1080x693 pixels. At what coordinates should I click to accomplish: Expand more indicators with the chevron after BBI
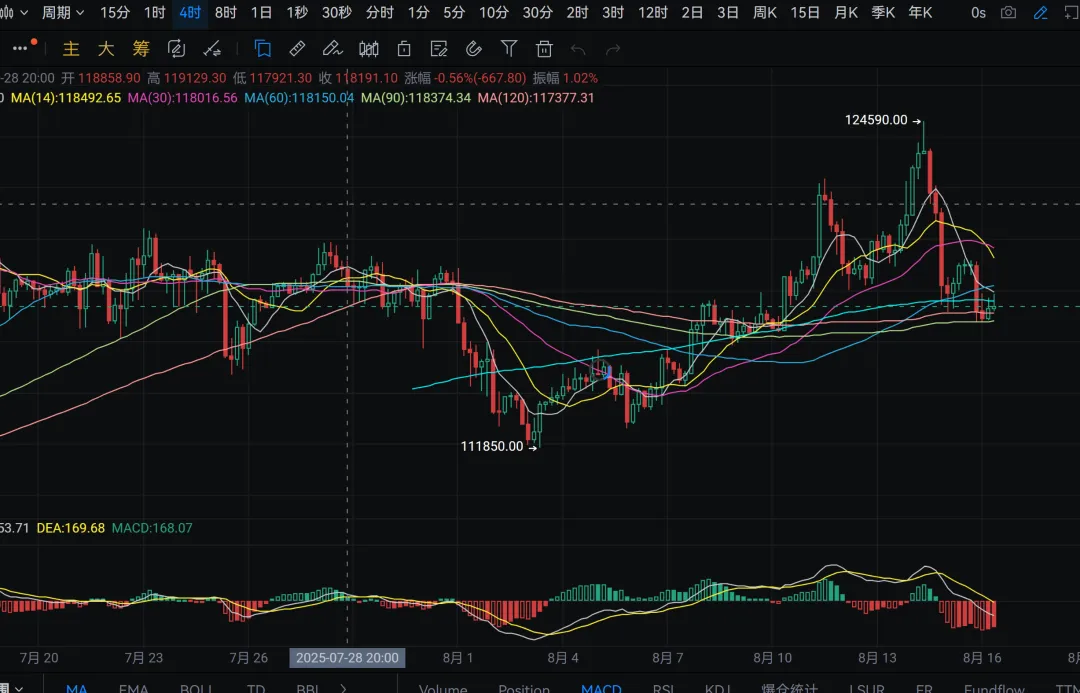pyautogui.click(x=344, y=687)
